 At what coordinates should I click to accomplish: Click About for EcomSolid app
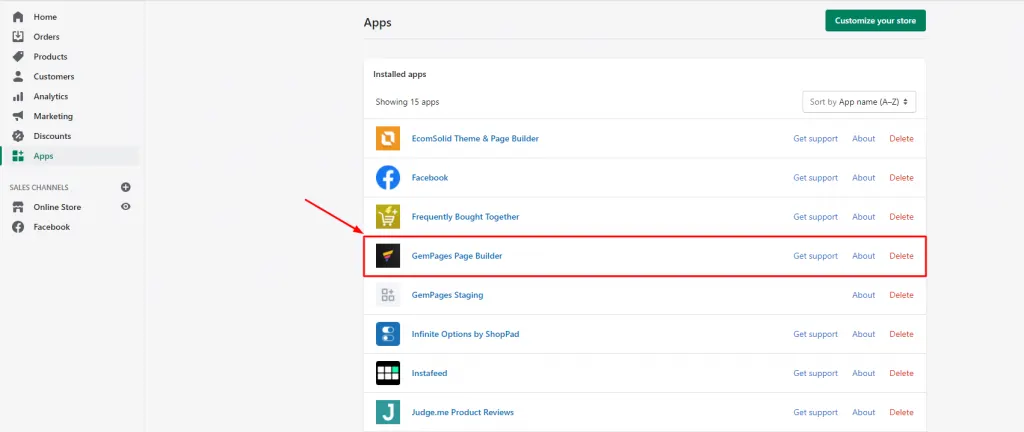[863, 138]
